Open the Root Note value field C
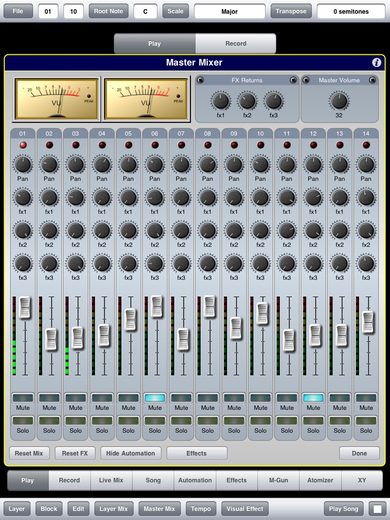The width and height of the screenshot is (390, 520). (x=145, y=11)
